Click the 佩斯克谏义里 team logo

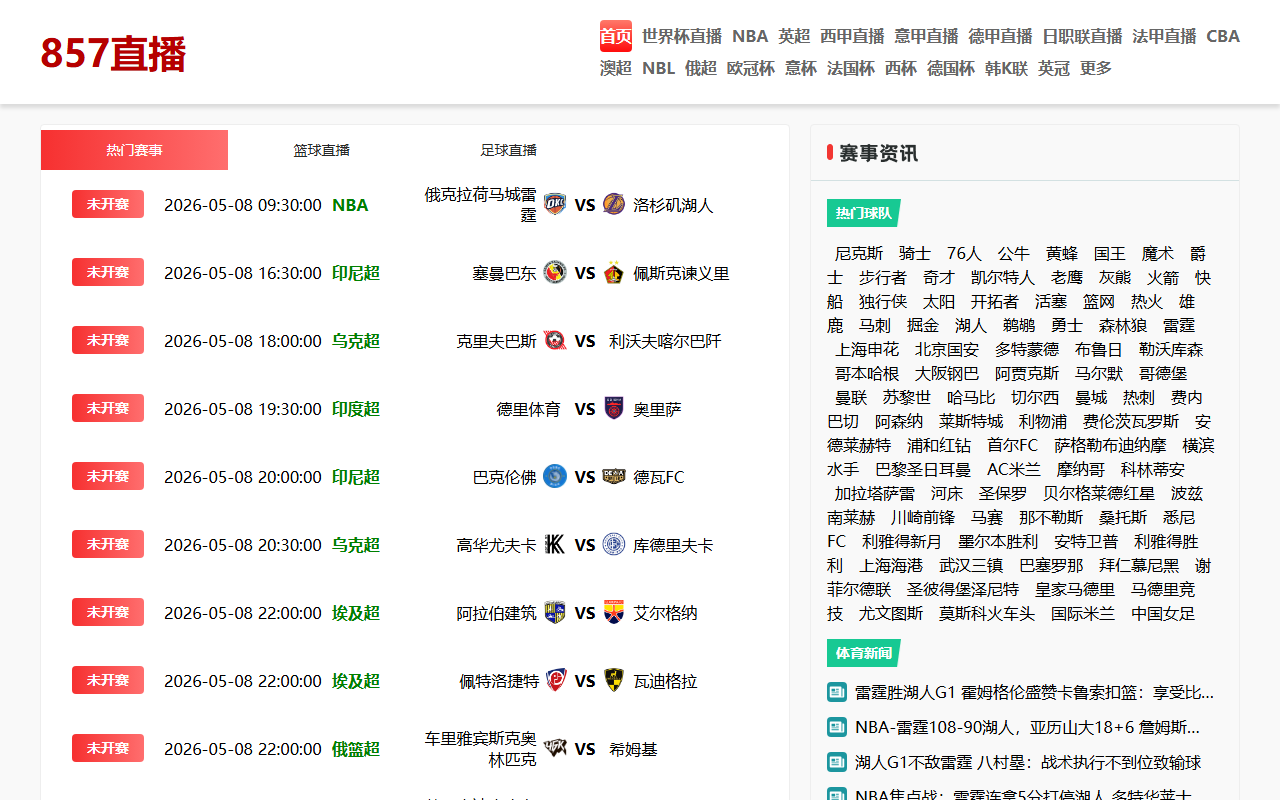614,273
